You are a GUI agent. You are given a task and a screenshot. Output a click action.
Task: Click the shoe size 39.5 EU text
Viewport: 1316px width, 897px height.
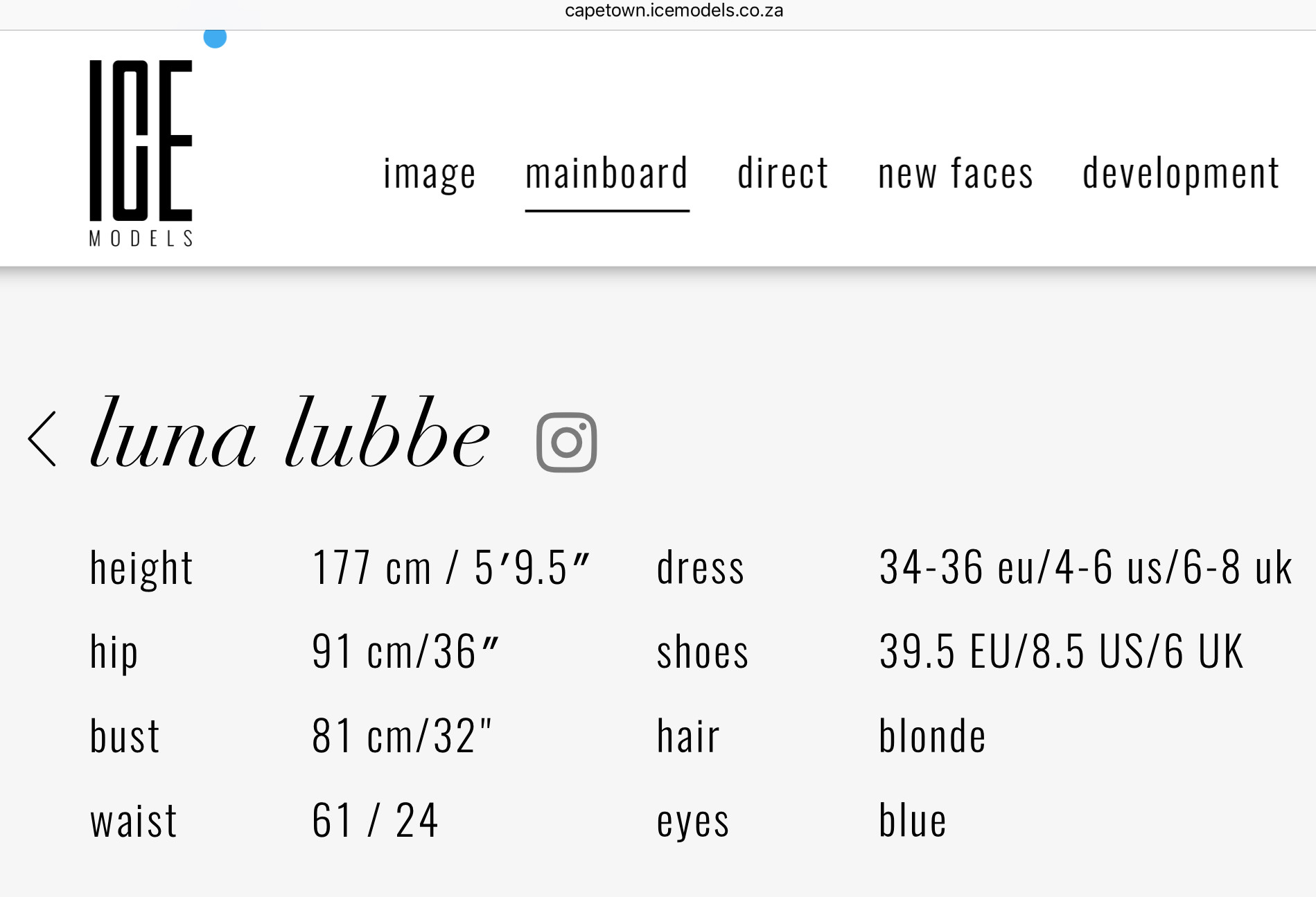[1062, 651]
